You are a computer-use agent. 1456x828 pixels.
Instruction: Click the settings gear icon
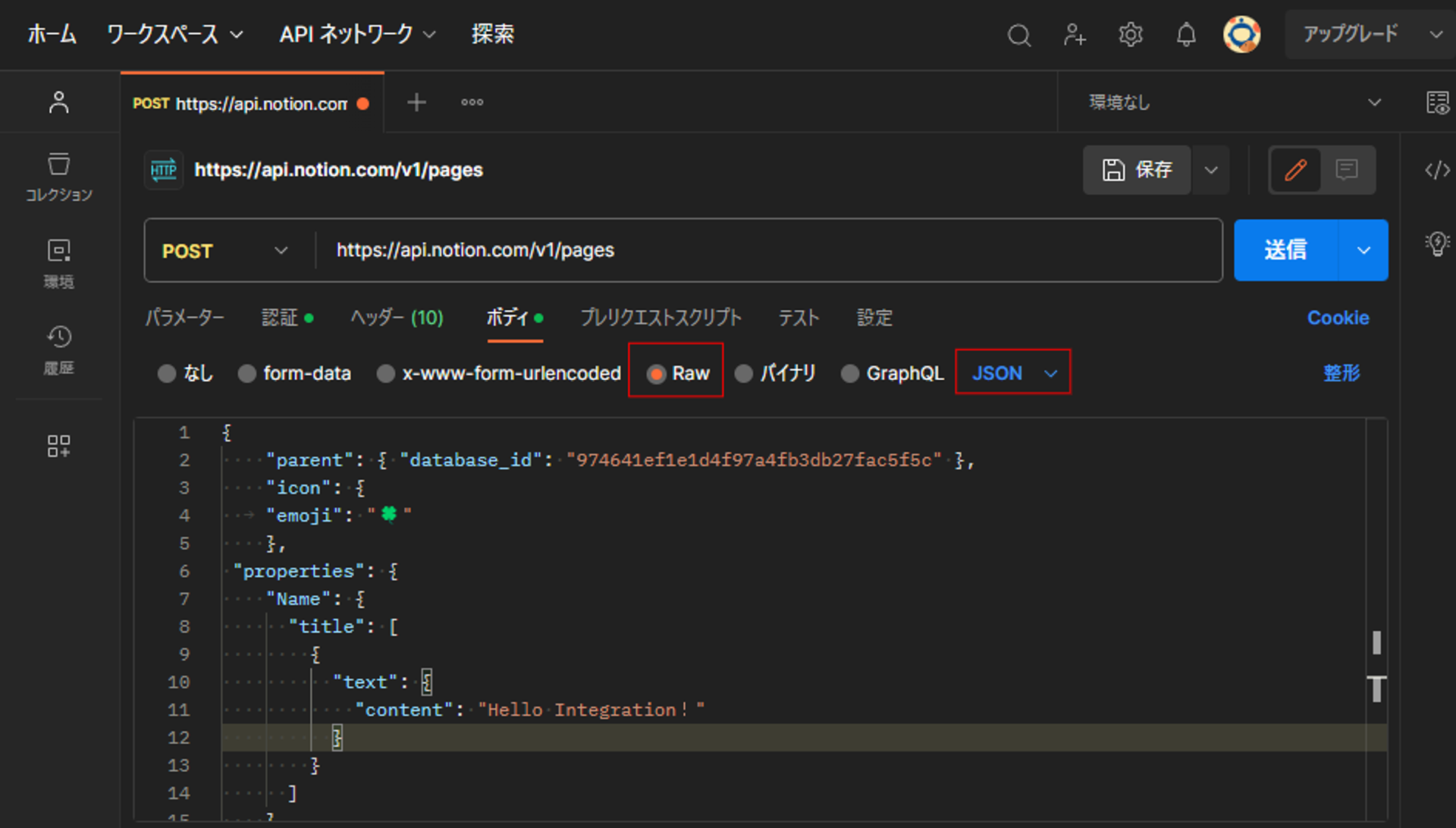1130,35
